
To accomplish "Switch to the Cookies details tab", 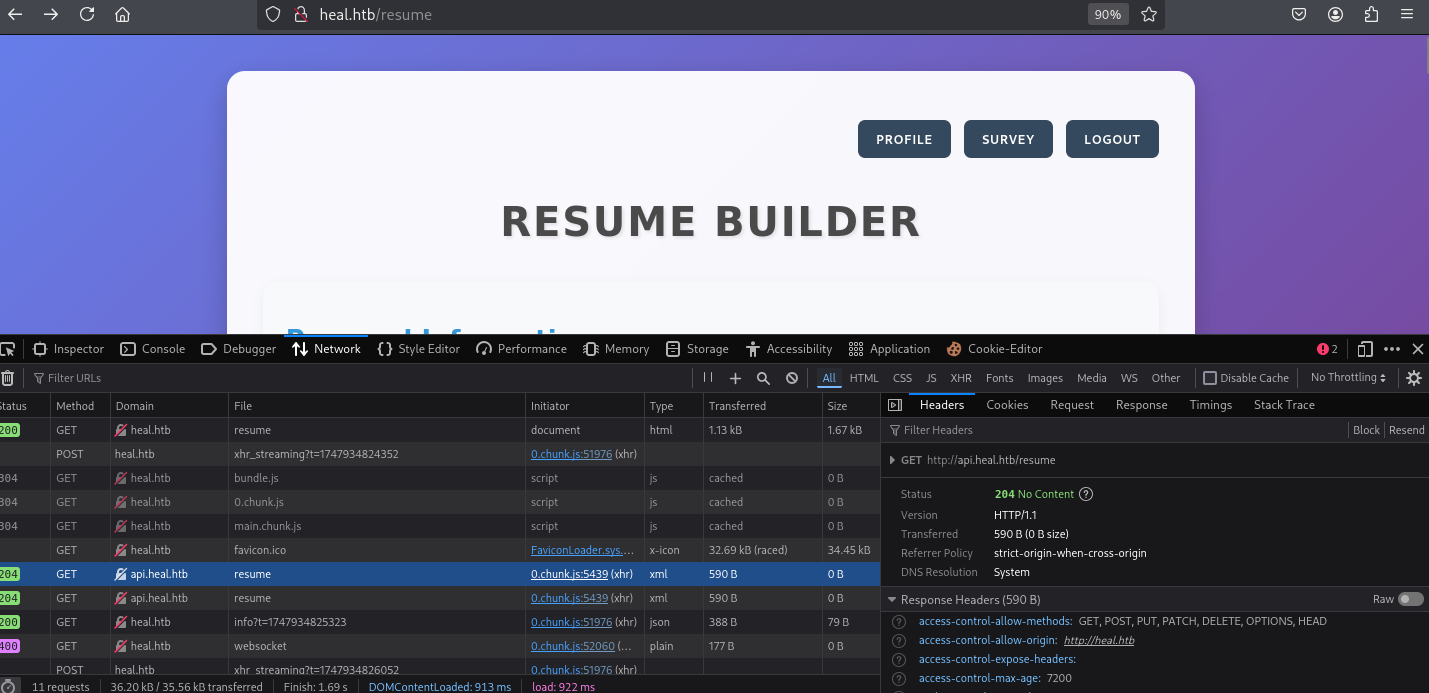I will (1007, 405).
